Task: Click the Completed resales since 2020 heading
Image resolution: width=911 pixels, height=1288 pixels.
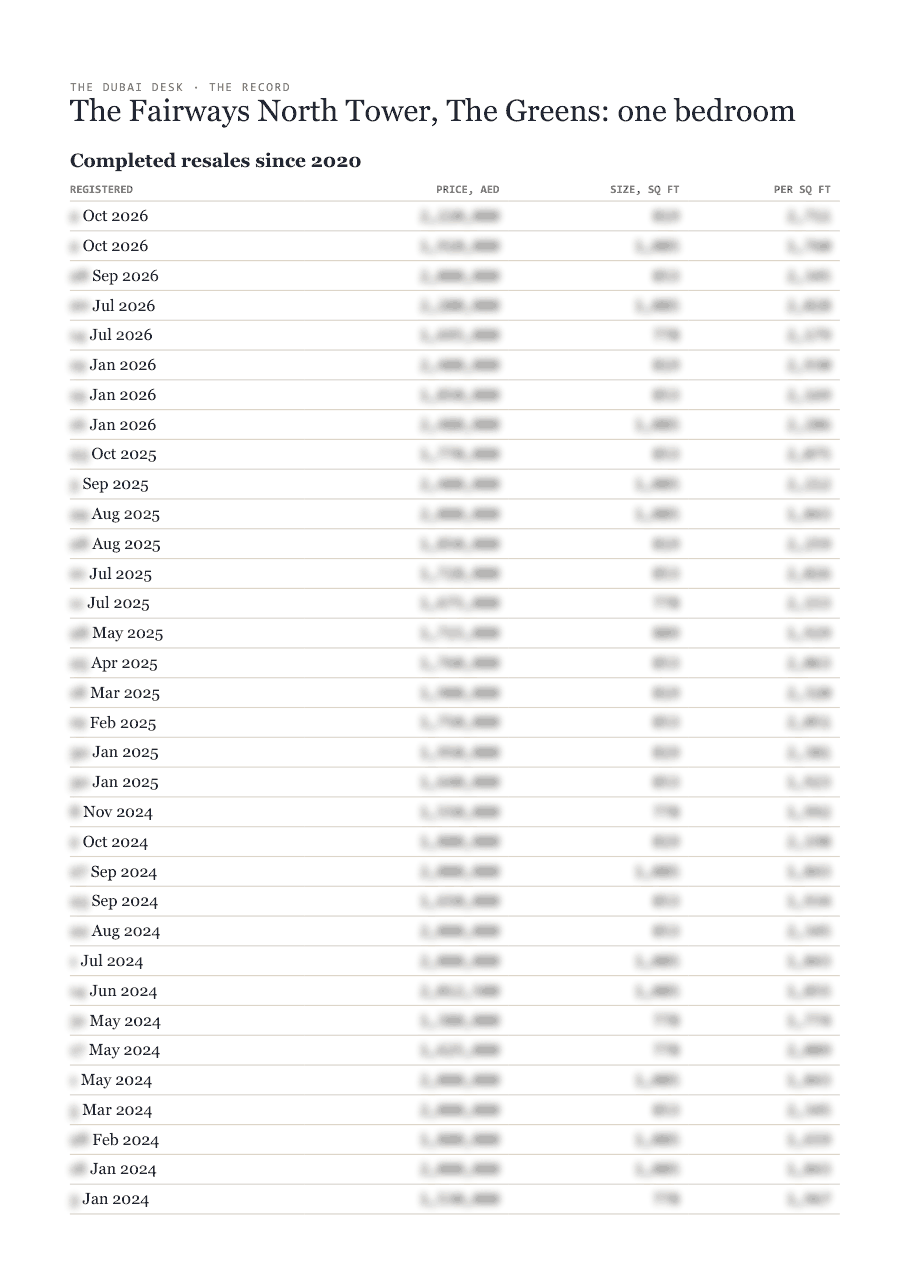Action: (x=215, y=161)
